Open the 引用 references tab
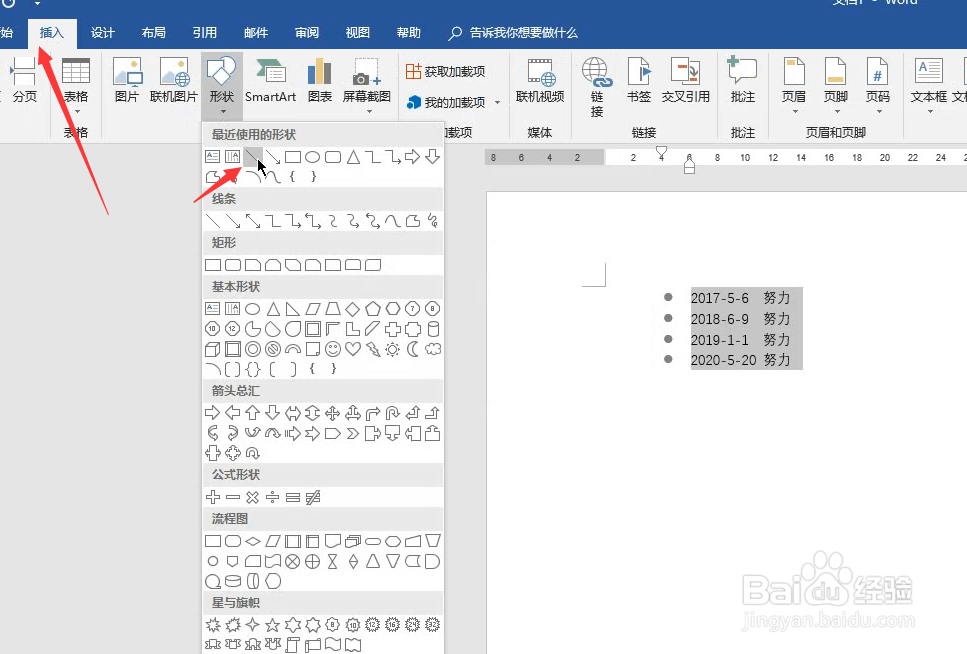 [205, 33]
